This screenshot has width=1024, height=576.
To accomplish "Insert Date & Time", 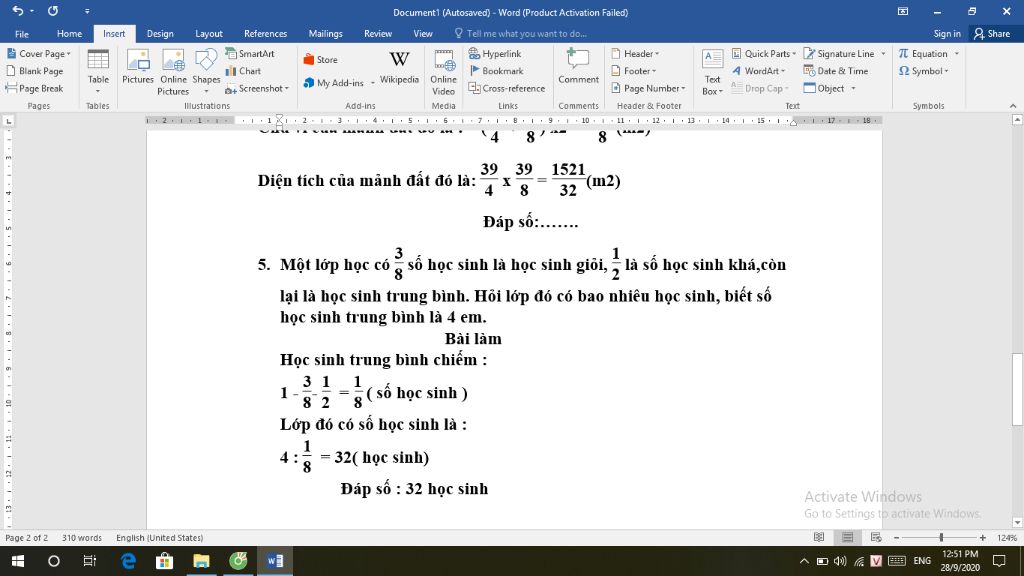I will coord(836,71).
